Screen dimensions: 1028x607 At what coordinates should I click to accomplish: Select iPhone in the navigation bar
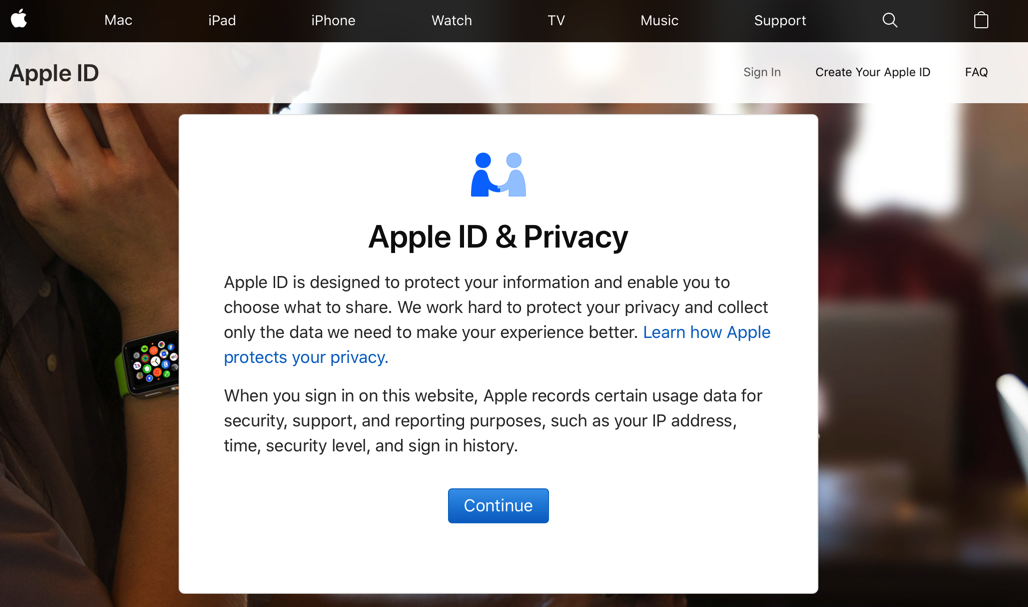click(333, 20)
